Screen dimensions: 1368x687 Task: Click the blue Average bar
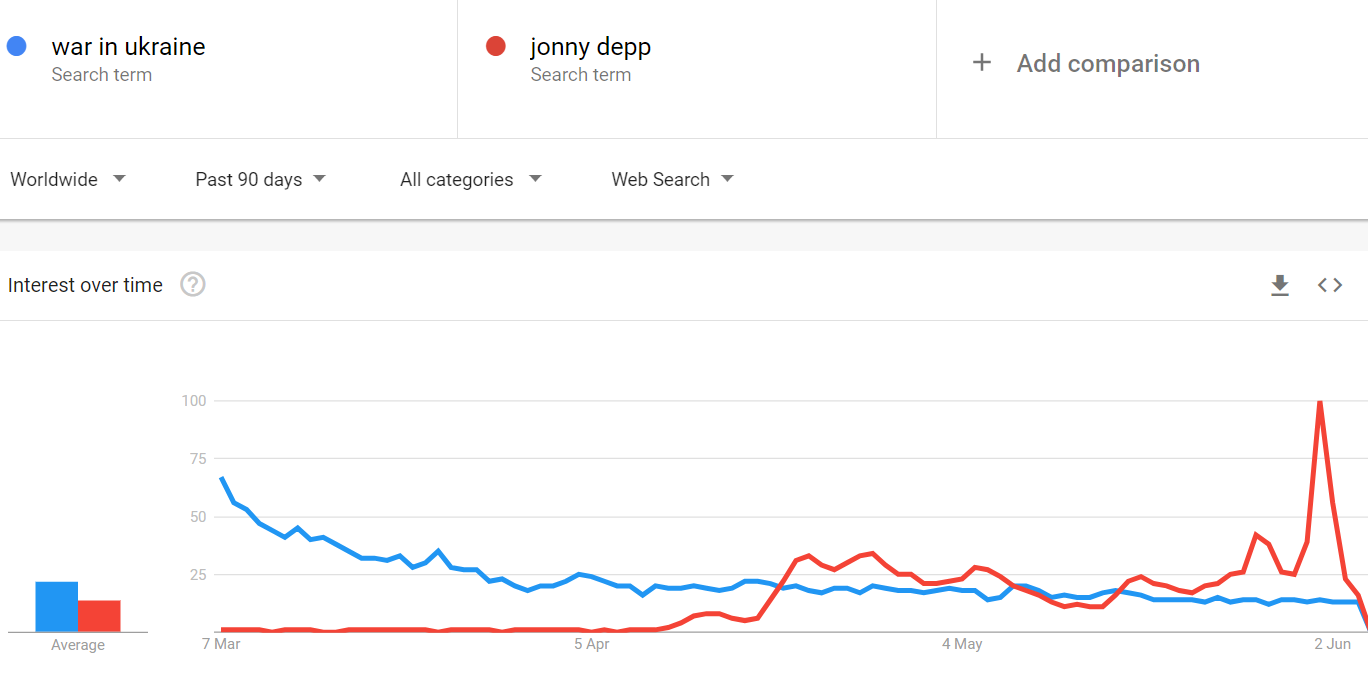(x=56, y=607)
